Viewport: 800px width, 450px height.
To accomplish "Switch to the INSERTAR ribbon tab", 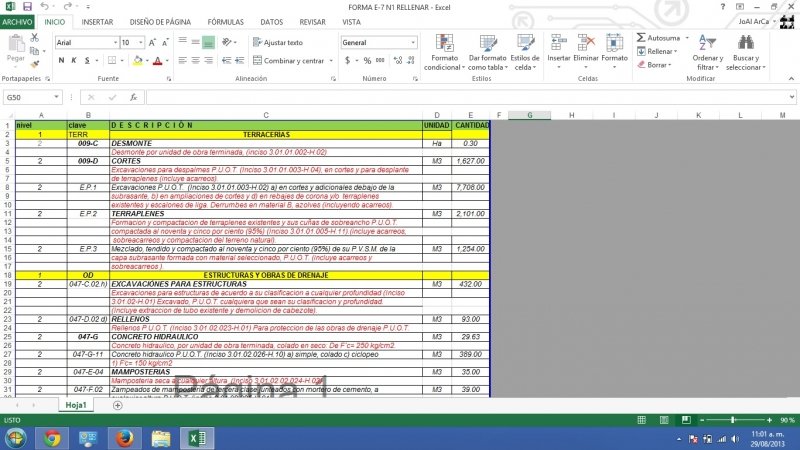I will (x=97, y=21).
